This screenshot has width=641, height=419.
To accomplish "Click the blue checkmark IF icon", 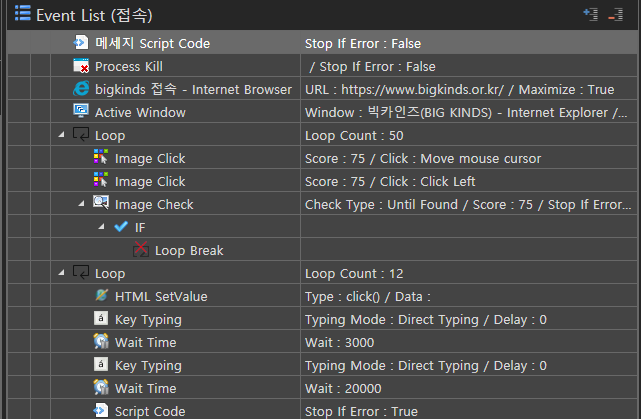I will pyautogui.click(x=121, y=226).
